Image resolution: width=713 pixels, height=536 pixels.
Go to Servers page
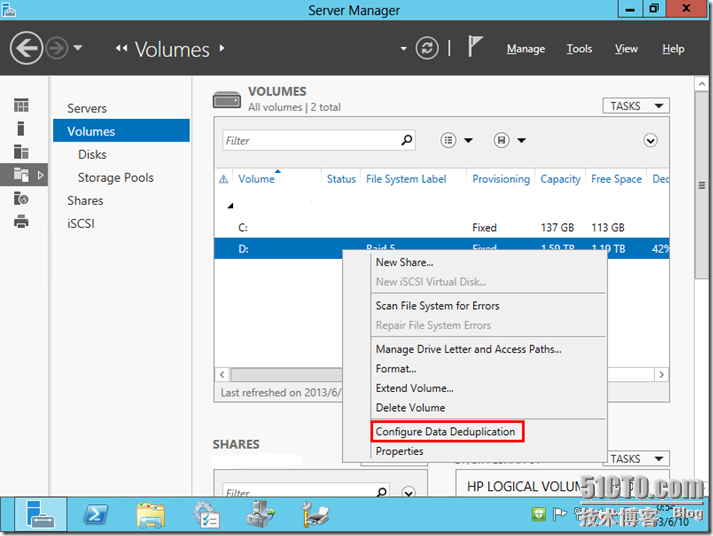87,108
